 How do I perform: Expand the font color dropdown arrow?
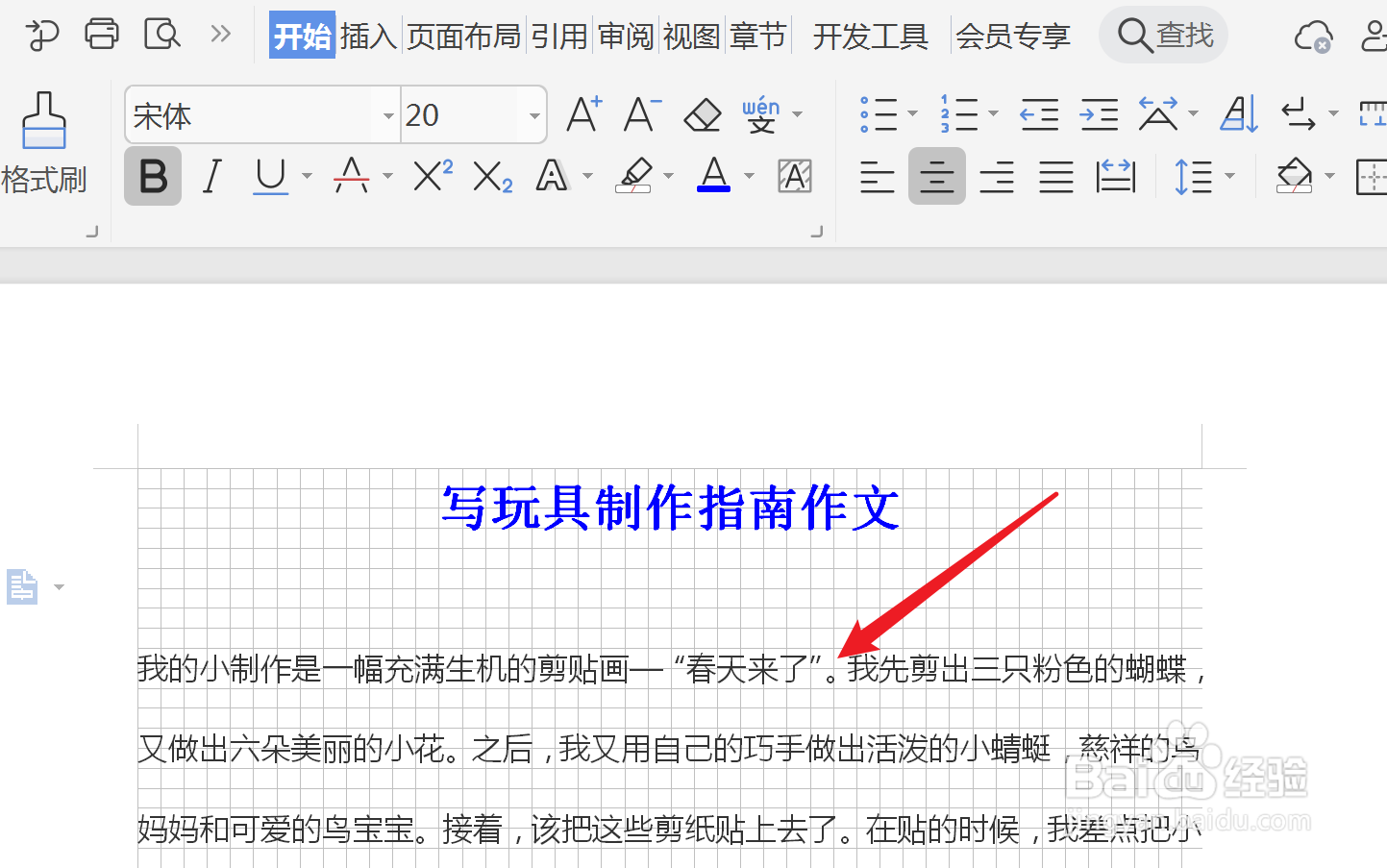(x=749, y=177)
